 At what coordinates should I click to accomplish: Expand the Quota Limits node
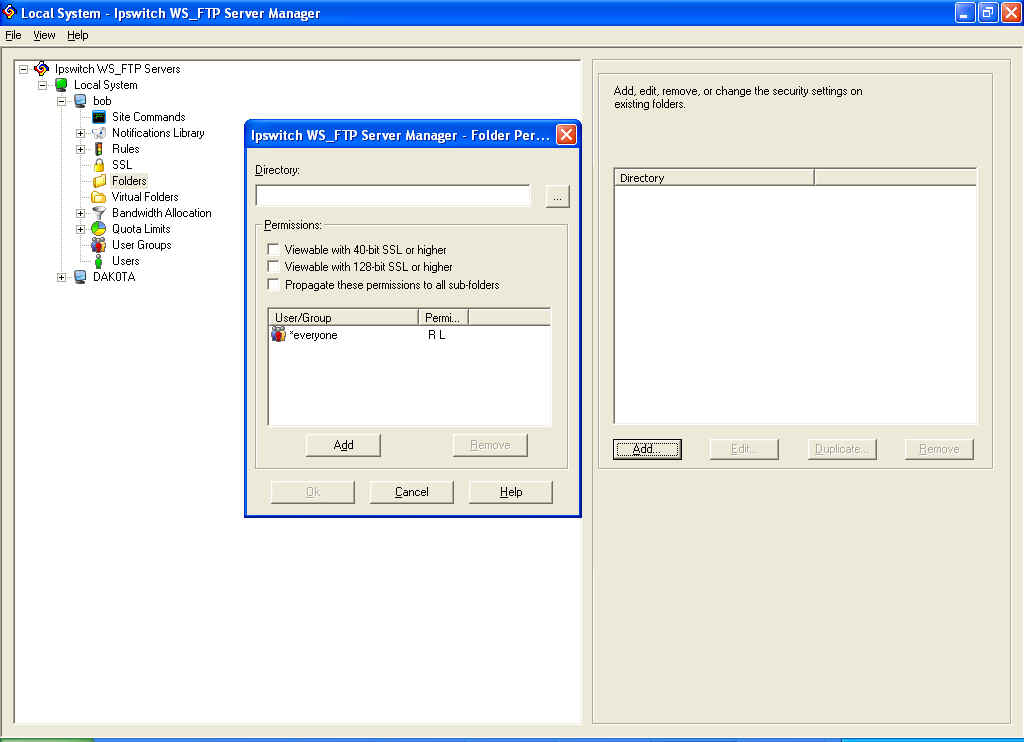click(x=80, y=229)
